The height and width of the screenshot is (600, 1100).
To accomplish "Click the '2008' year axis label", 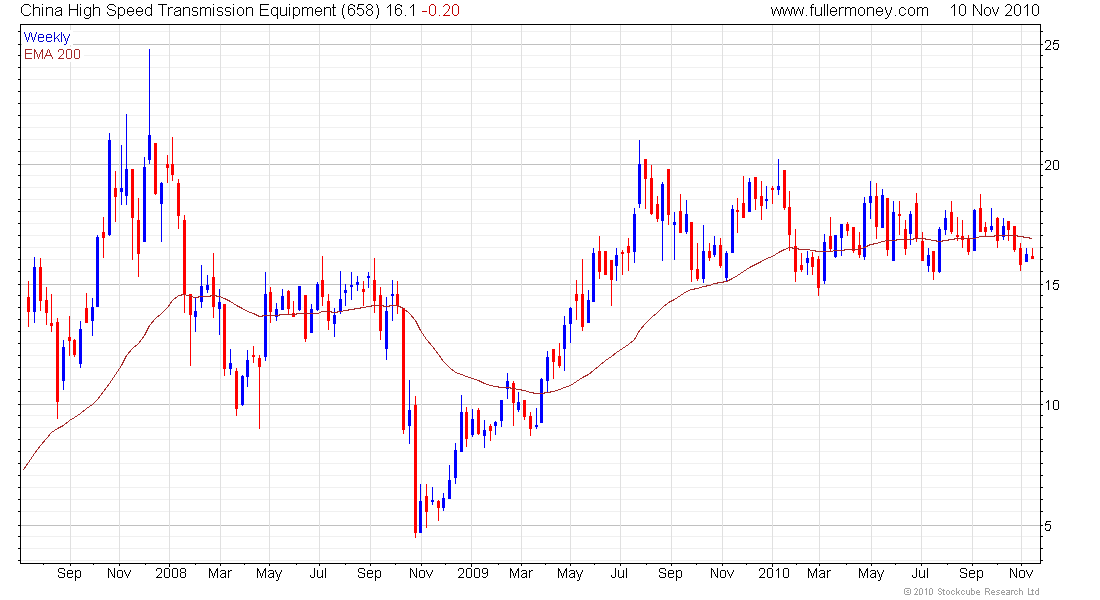I will [171, 573].
